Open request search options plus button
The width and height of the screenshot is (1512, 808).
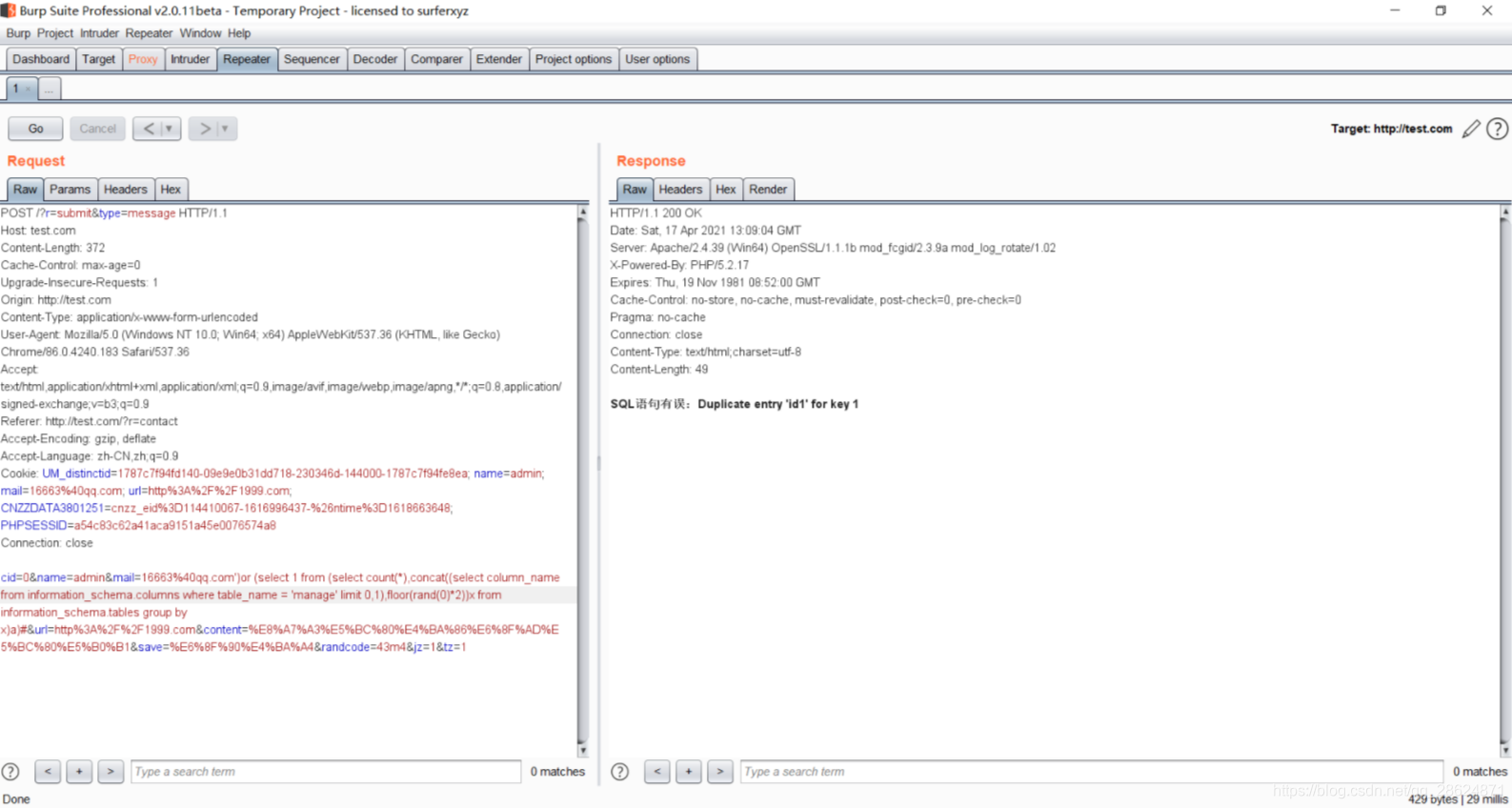(79, 772)
